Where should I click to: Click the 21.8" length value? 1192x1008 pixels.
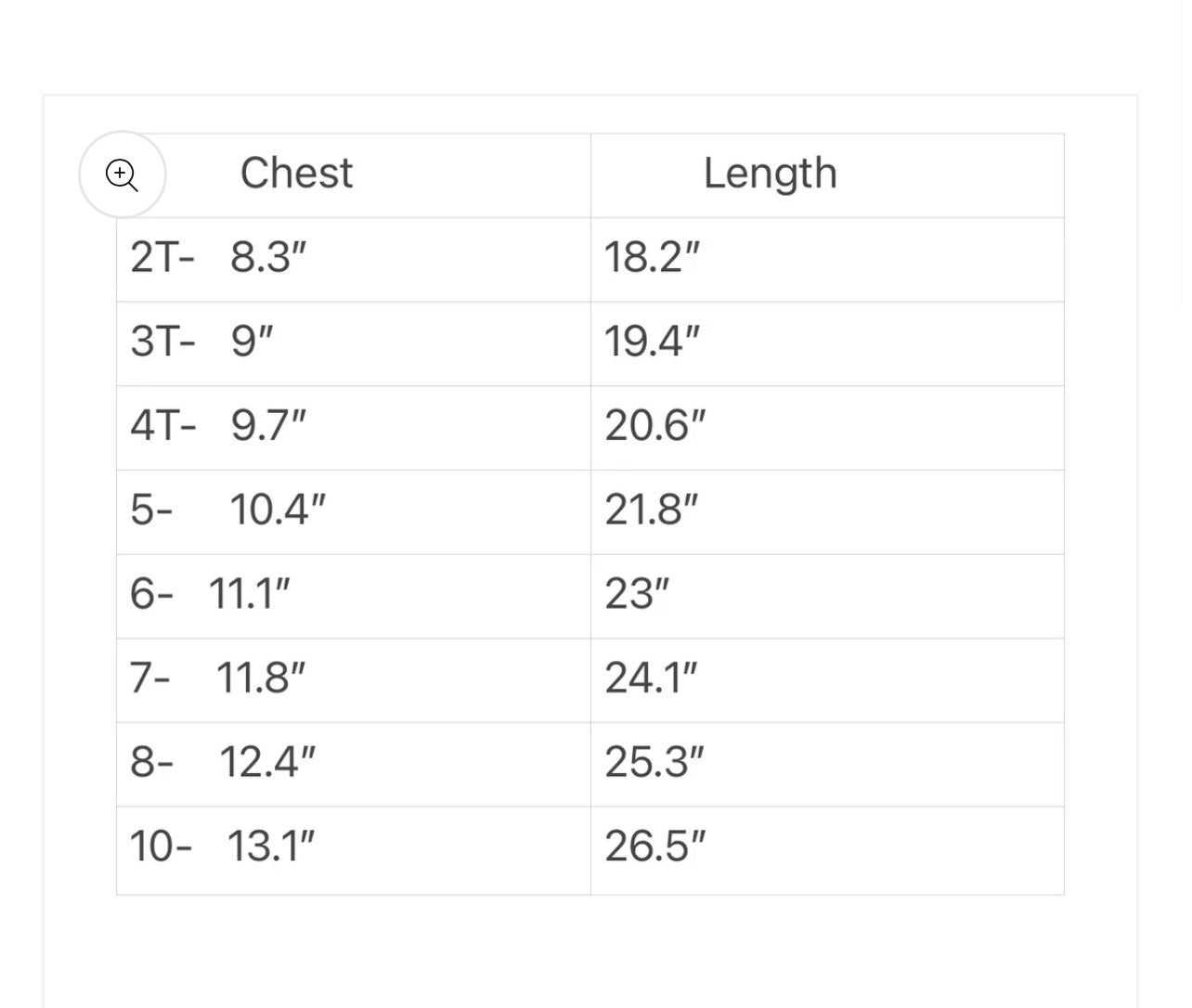tap(652, 510)
